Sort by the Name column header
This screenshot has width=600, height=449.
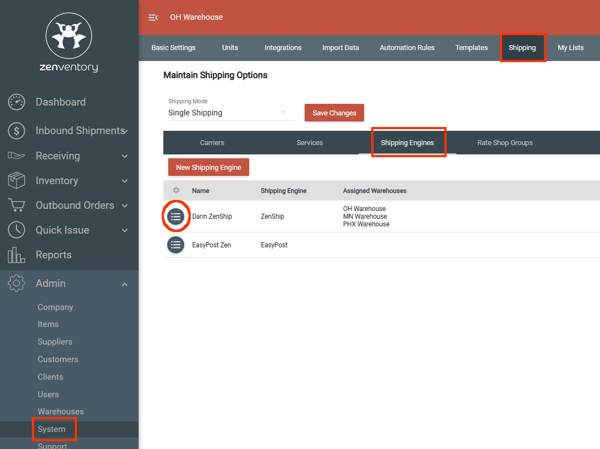(x=201, y=190)
